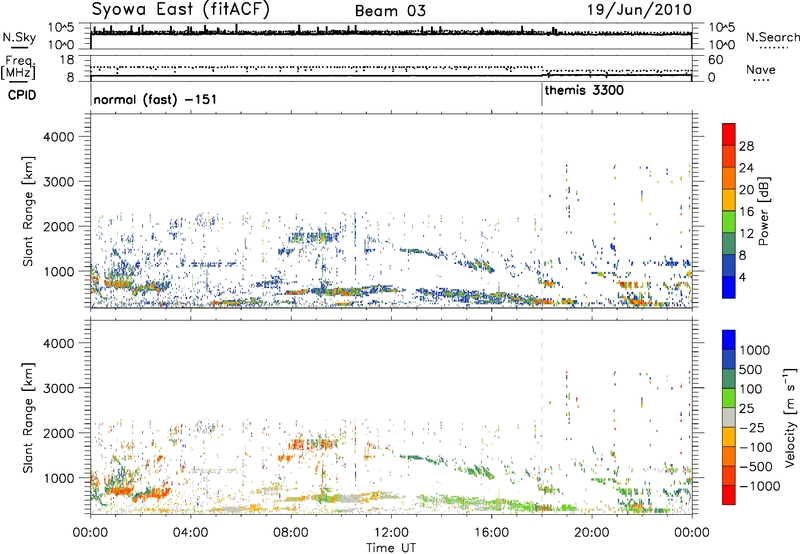This screenshot has height=554, width=800.
Task: Click the '4000' tick of the power panel
Action: (x=58, y=137)
